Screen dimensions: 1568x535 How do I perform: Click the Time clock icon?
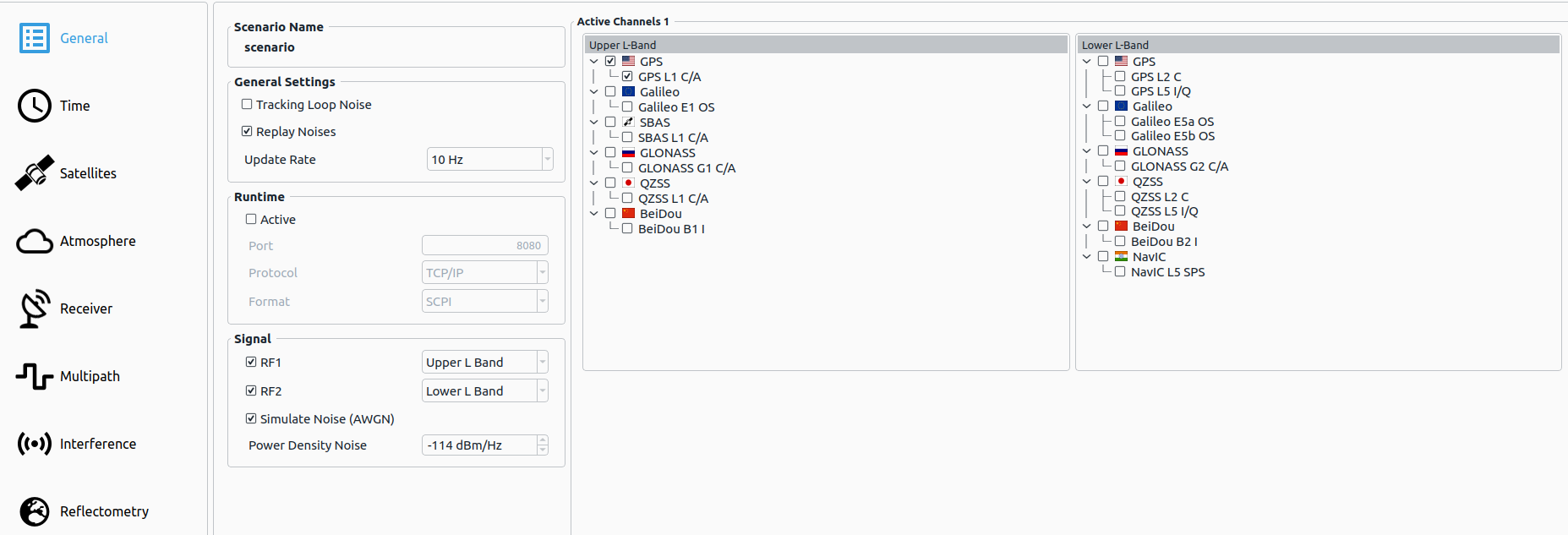click(x=35, y=106)
